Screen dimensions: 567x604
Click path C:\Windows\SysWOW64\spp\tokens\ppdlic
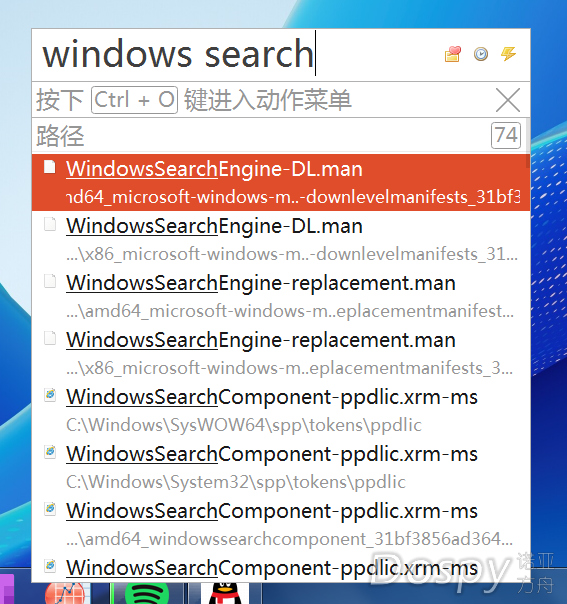244,425
